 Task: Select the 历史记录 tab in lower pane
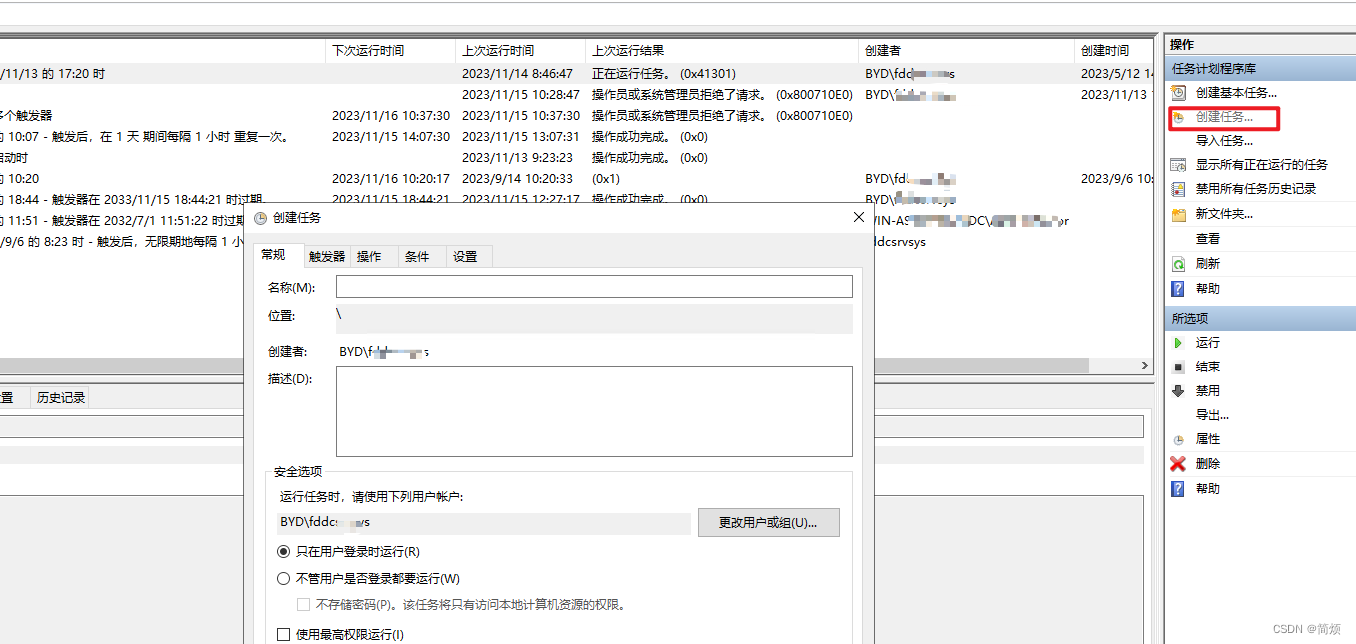[61, 398]
